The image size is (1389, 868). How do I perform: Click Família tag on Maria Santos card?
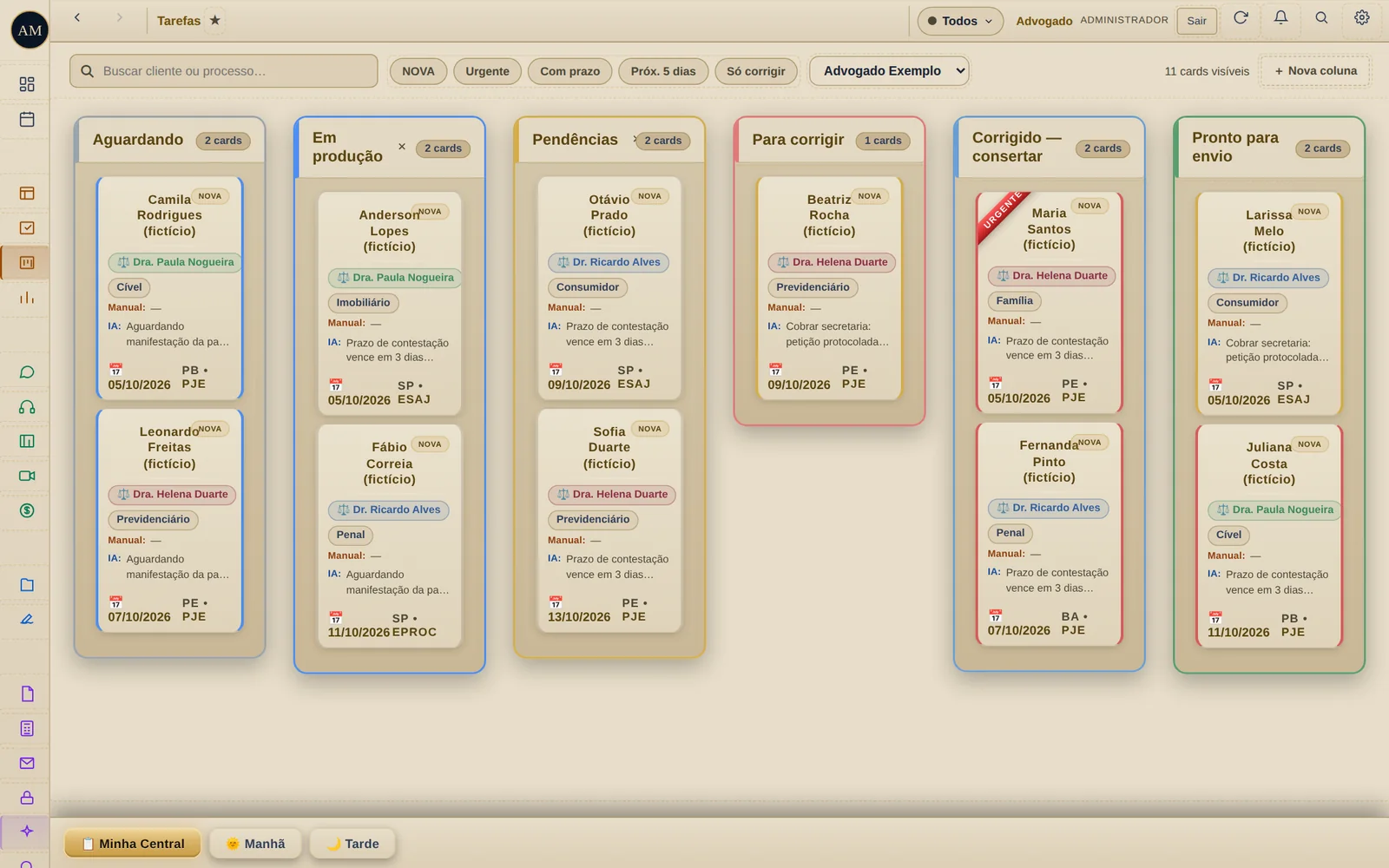(x=1014, y=301)
